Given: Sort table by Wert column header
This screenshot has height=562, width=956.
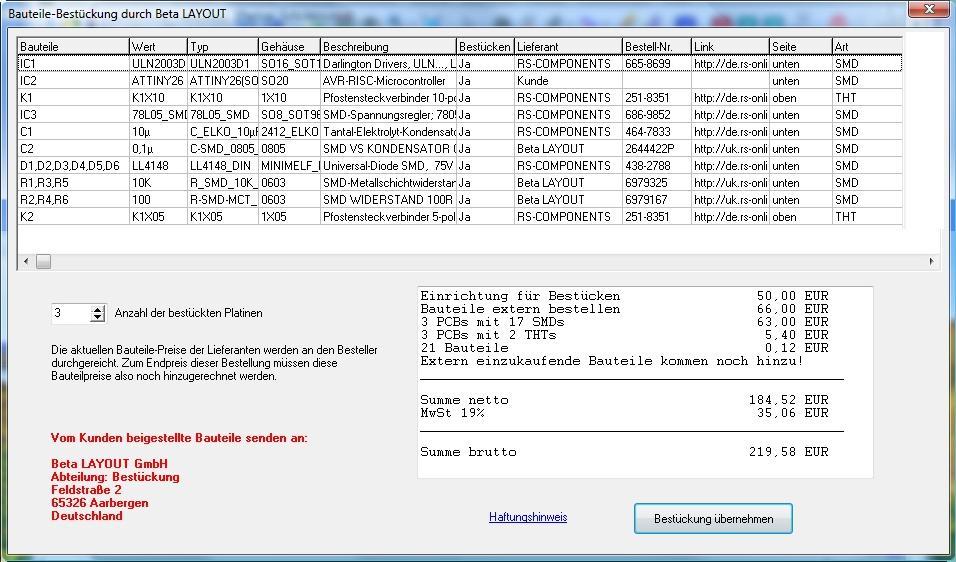Looking at the screenshot, I should 157,47.
